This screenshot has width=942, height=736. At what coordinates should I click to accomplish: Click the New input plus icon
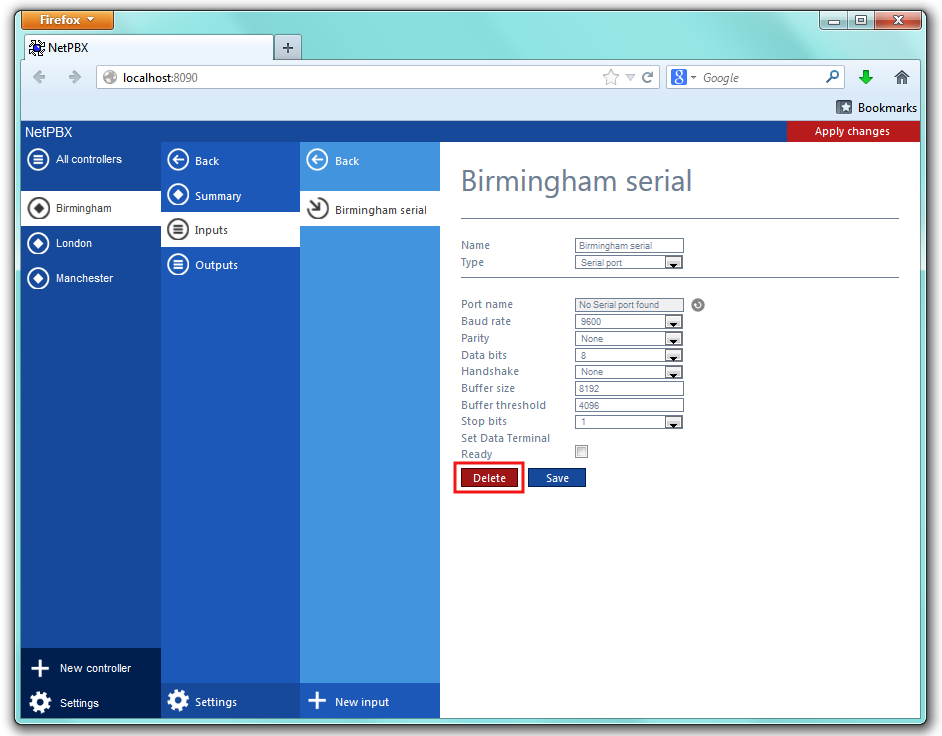coord(317,701)
